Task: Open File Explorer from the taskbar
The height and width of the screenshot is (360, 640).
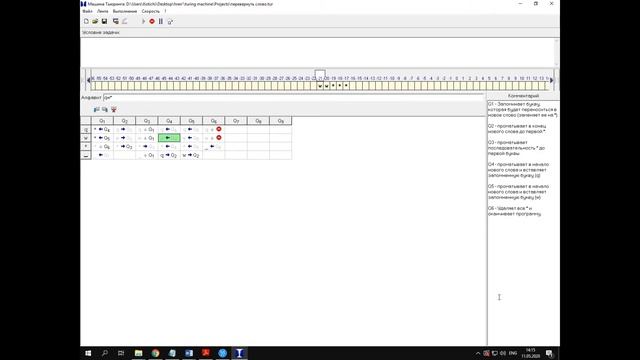Action: coord(139,353)
